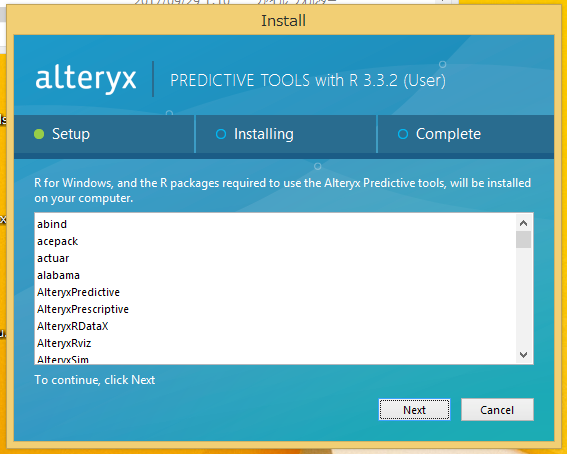Click scrollbar down arrow in package list

pyautogui.click(x=523, y=355)
